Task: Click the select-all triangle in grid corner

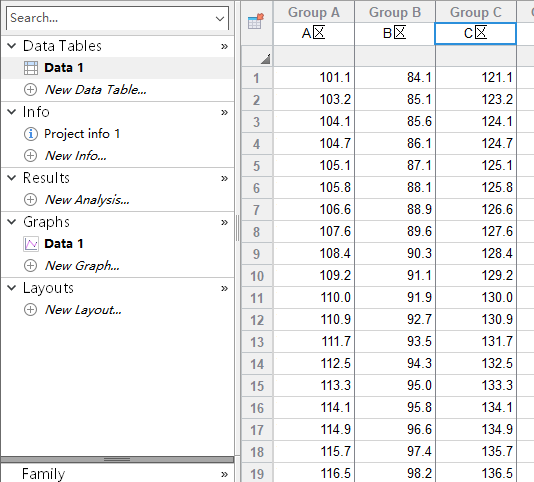Action: (266, 59)
